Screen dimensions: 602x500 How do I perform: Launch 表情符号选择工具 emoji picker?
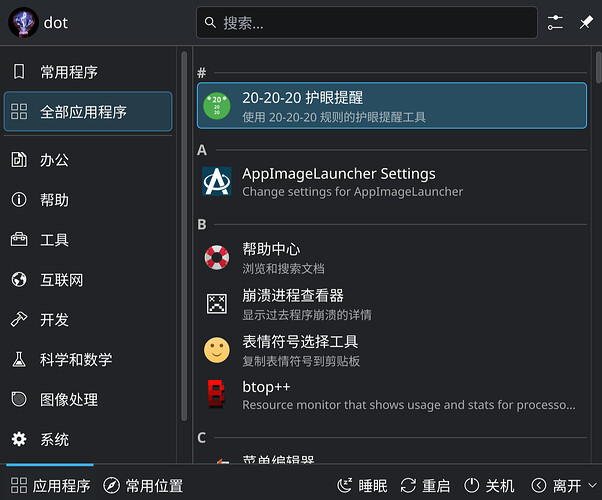pyautogui.click(x=391, y=350)
